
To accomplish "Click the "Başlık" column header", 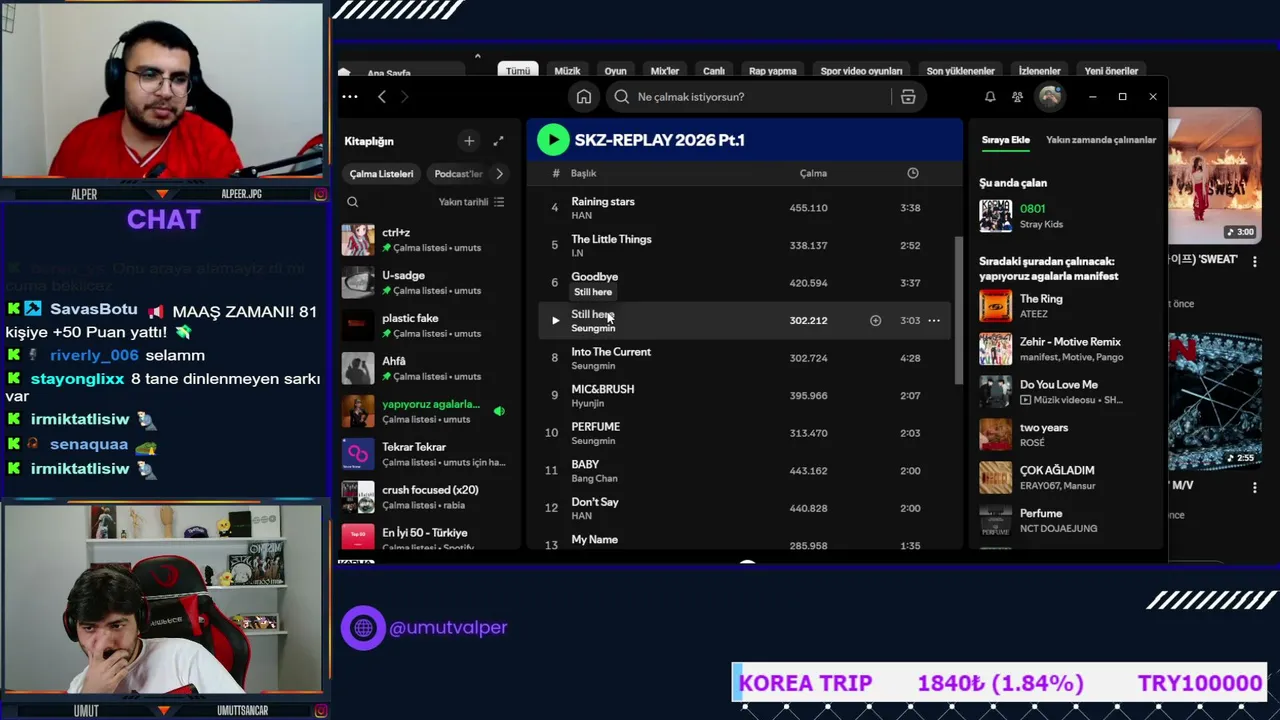I will pos(584,173).
